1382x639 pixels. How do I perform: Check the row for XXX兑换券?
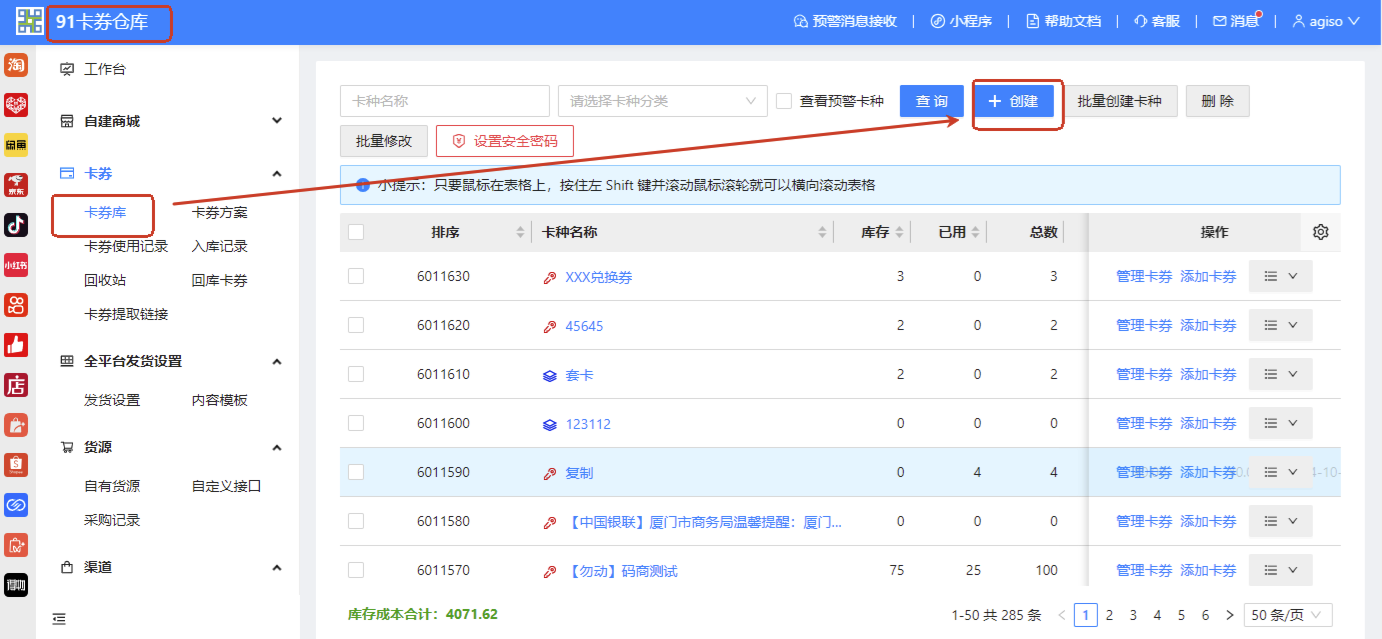pos(356,277)
